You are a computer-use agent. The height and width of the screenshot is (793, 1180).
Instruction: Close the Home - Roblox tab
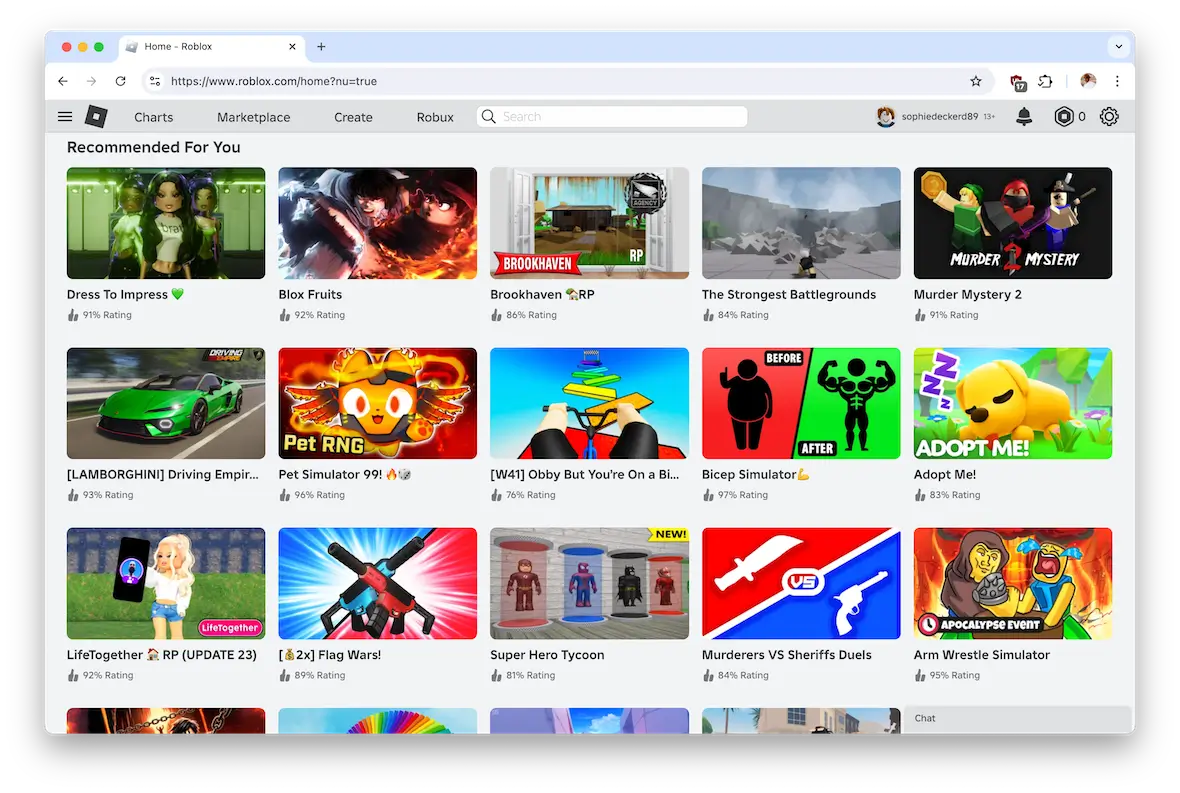click(292, 47)
